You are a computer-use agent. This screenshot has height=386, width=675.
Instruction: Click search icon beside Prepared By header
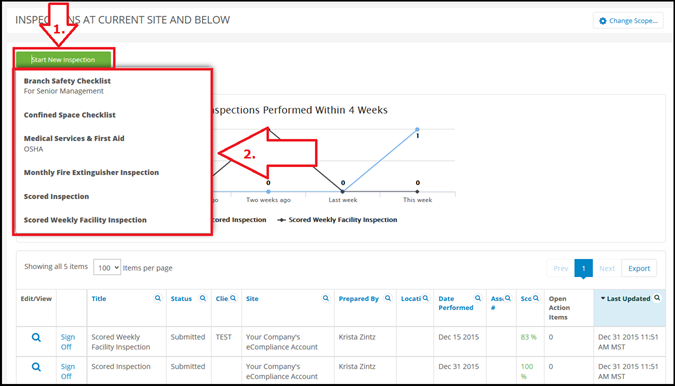[388, 298]
